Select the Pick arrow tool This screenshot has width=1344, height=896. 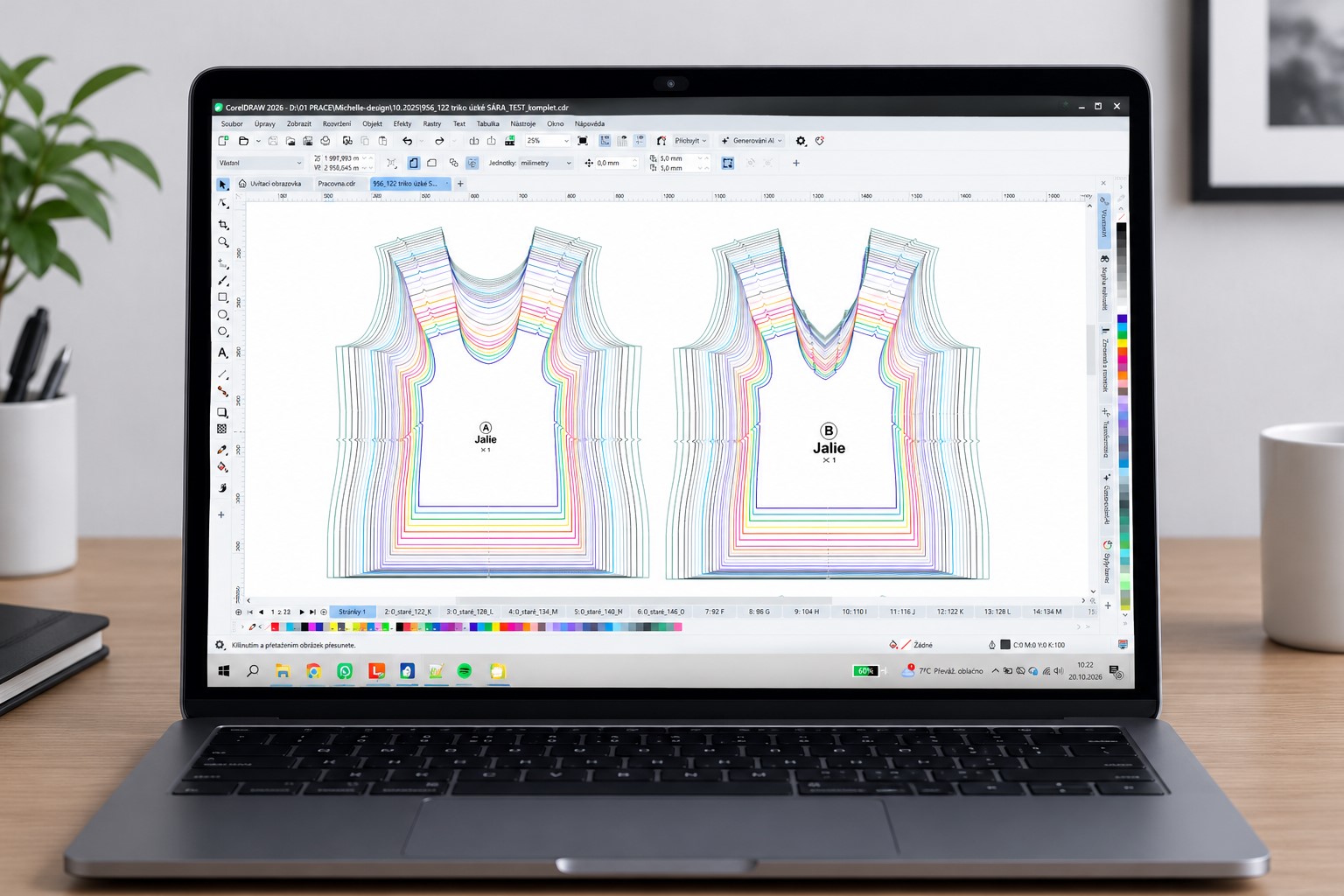coord(223,185)
